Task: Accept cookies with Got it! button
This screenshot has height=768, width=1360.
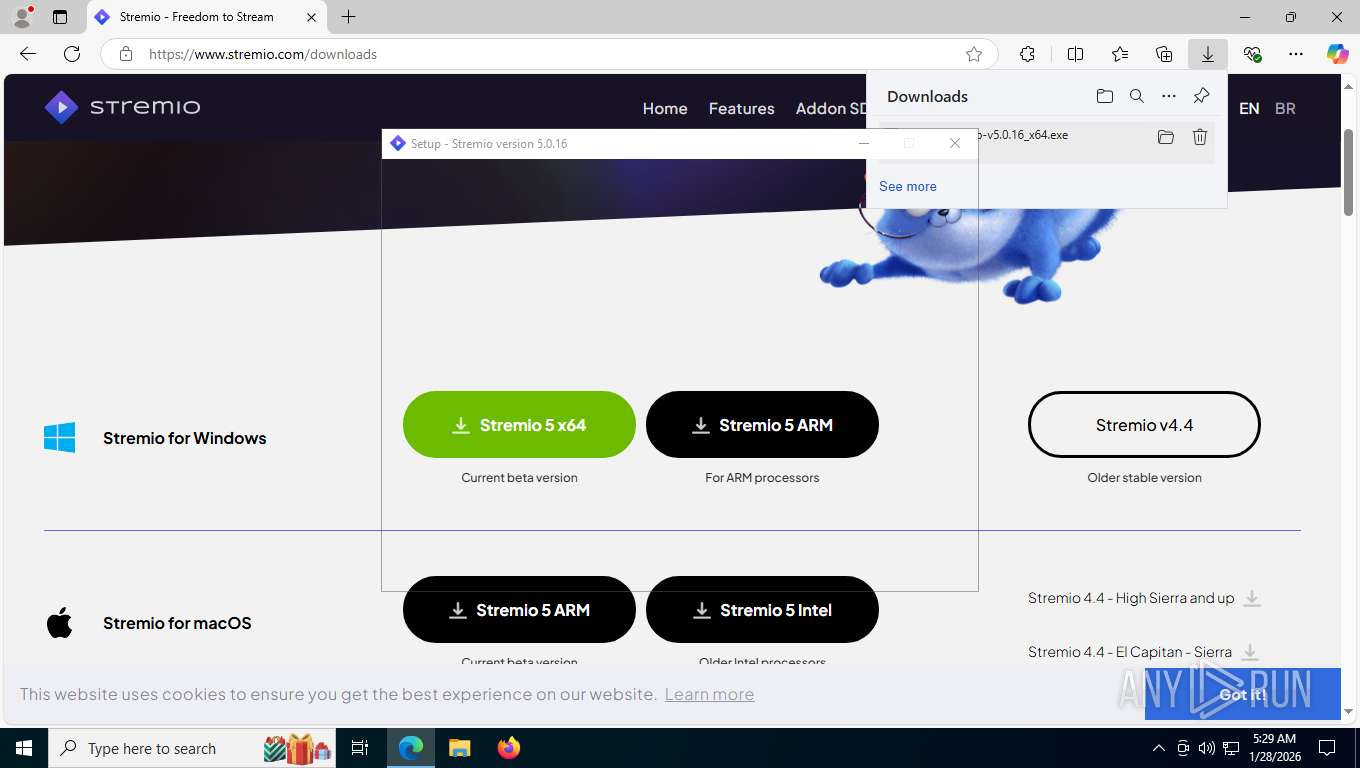Action: 1242,694
